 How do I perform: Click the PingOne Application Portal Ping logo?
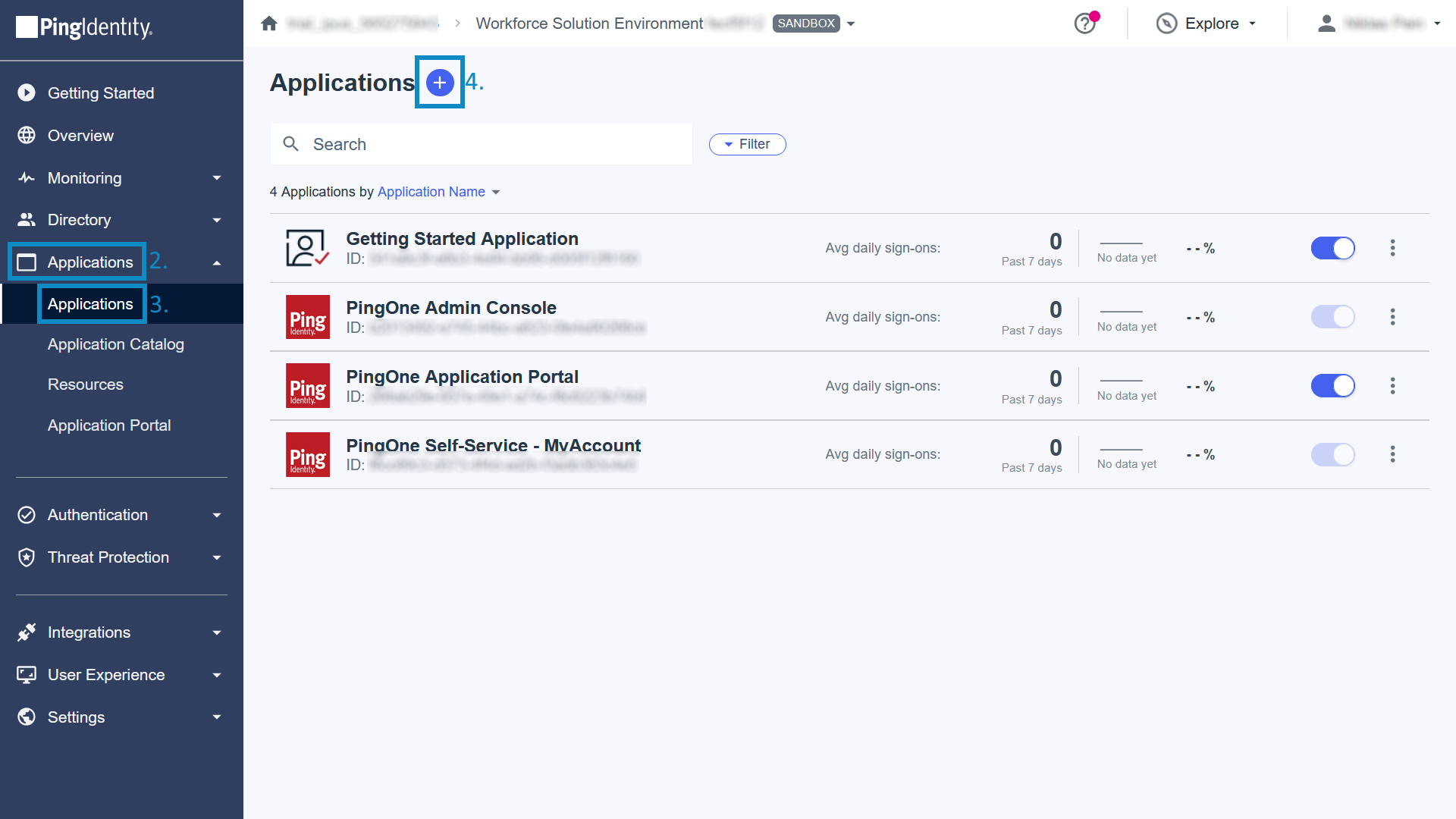click(x=307, y=385)
